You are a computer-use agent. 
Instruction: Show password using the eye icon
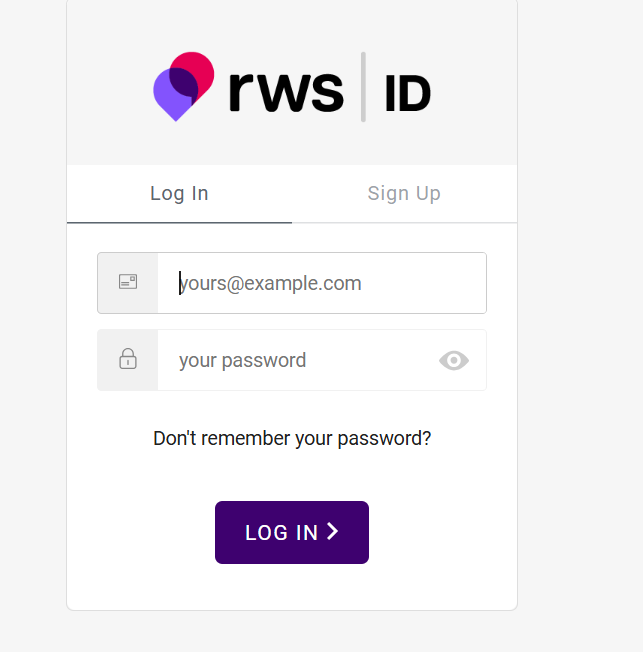tap(454, 361)
